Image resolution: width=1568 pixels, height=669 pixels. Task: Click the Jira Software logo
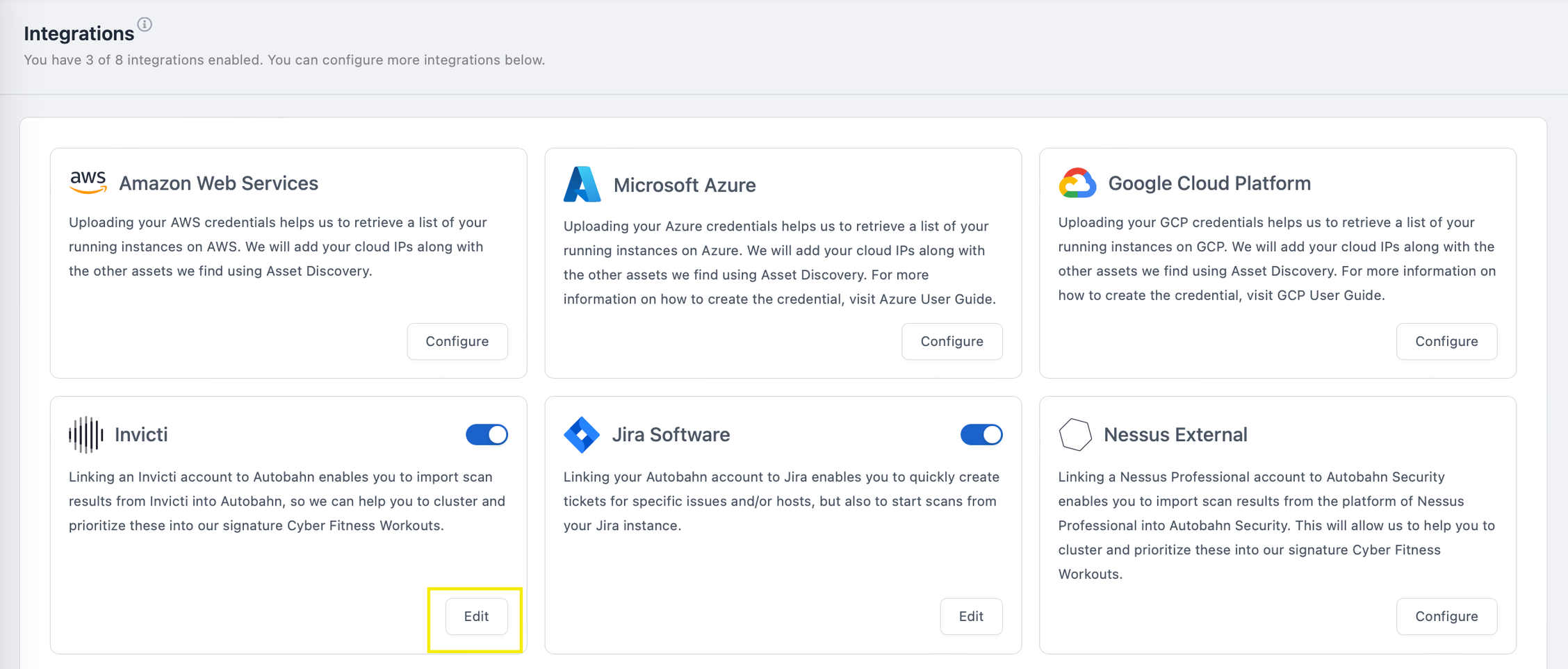(582, 434)
